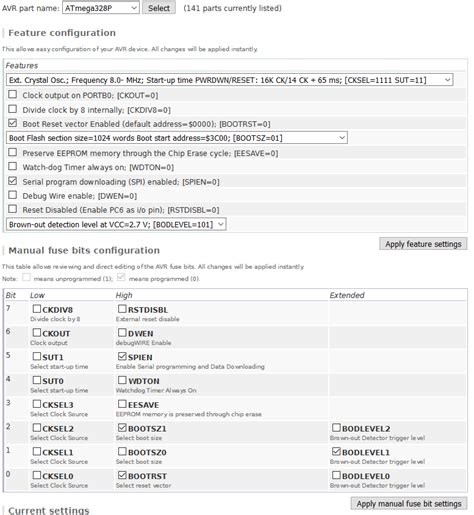Toggle the SUT1 low fuse bit checkbox
The width and height of the screenshot is (474, 515).
click(37, 356)
